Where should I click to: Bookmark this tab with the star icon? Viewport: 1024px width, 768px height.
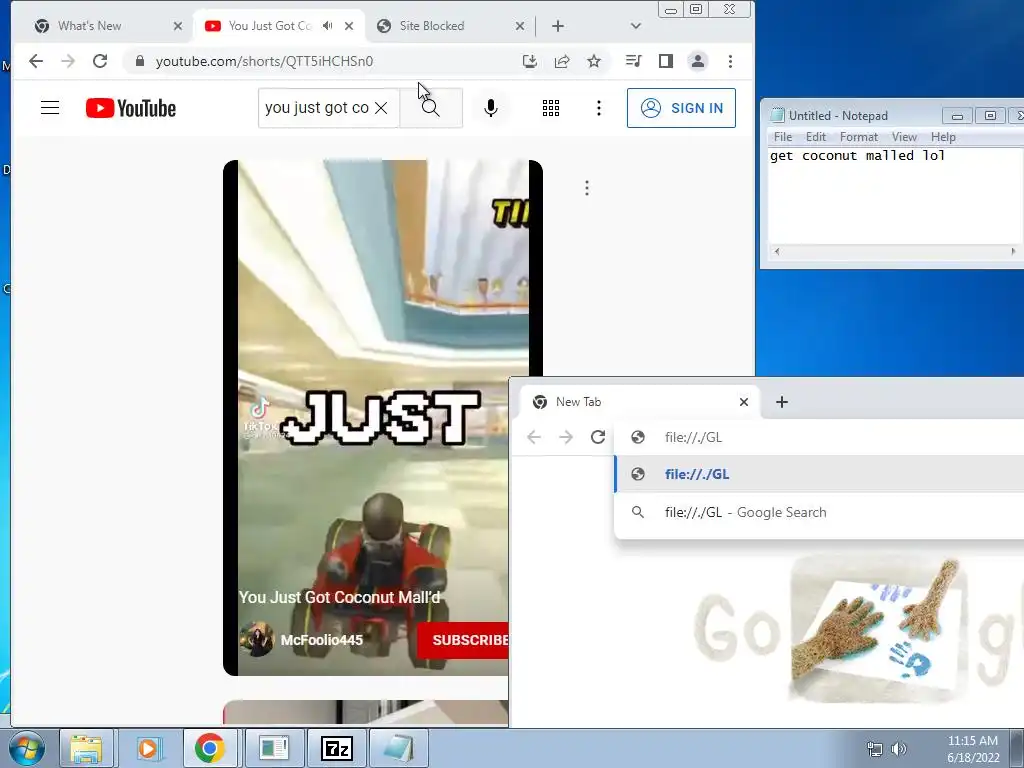click(594, 61)
